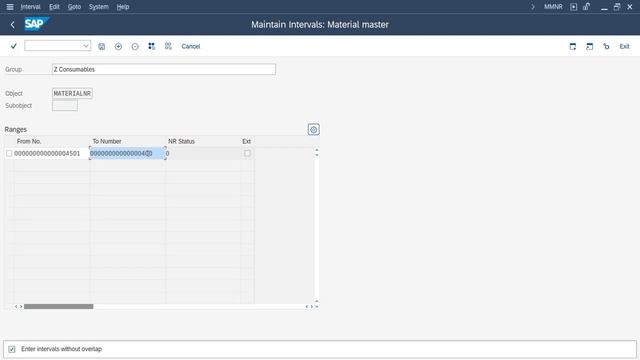Viewport: 640px width, 360px height.
Task: Open the Goto menu
Action: pyautogui.click(x=74, y=7)
